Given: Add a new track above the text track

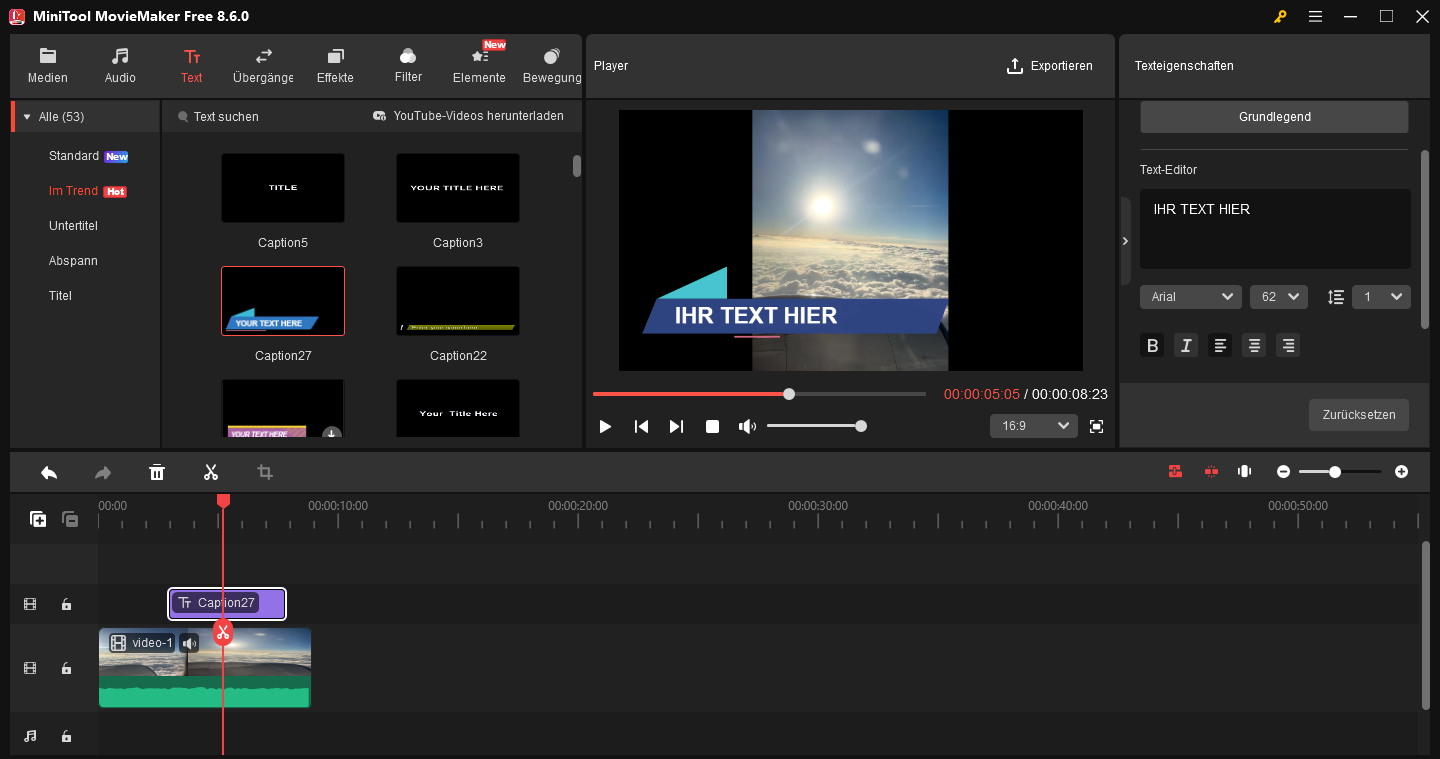Looking at the screenshot, I should click(x=38, y=519).
